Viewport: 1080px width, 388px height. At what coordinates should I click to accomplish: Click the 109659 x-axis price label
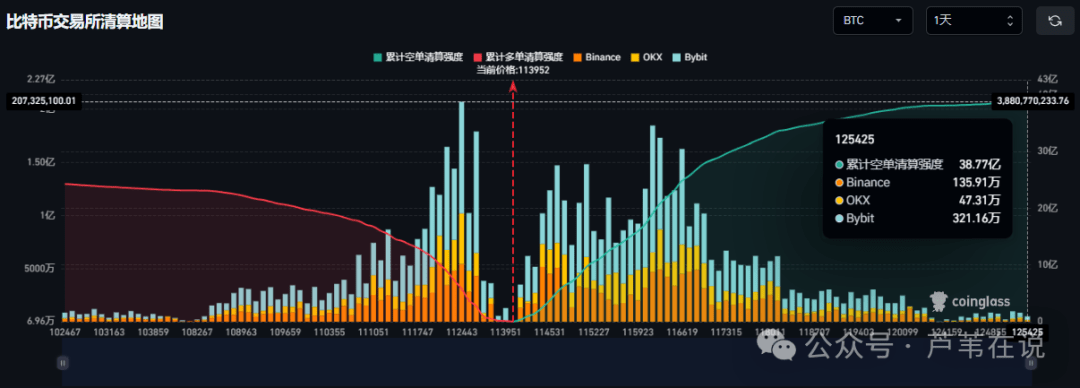click(286, 331)
